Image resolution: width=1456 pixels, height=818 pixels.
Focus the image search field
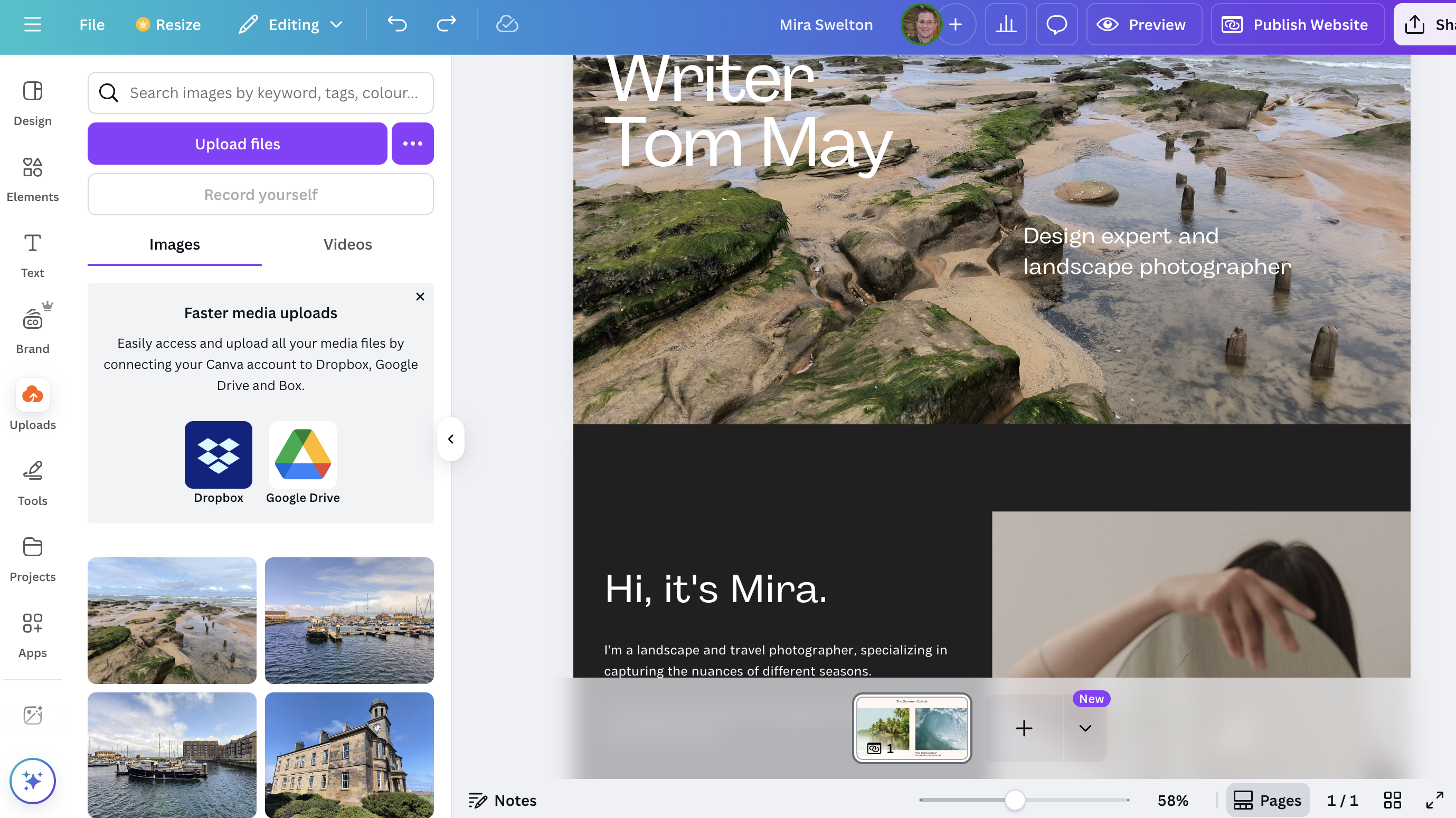tap(261, 93)
